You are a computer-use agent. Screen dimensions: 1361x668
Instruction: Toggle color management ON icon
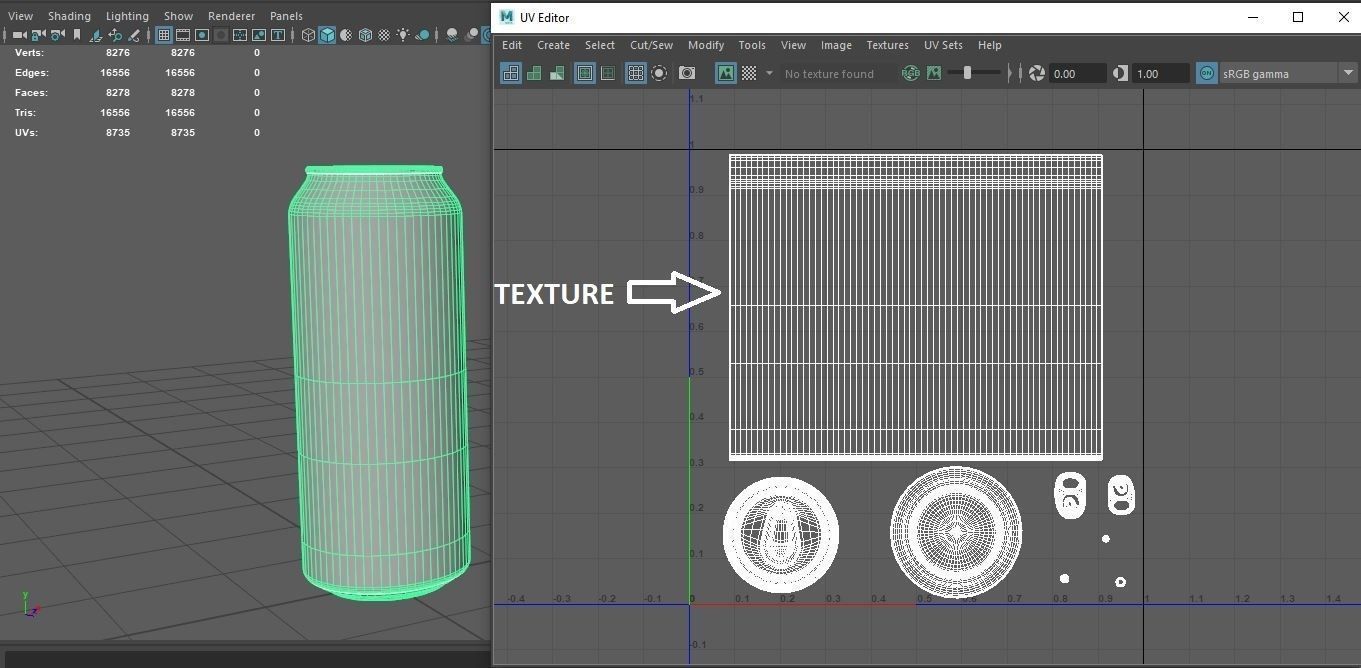tap(1207, 73)
